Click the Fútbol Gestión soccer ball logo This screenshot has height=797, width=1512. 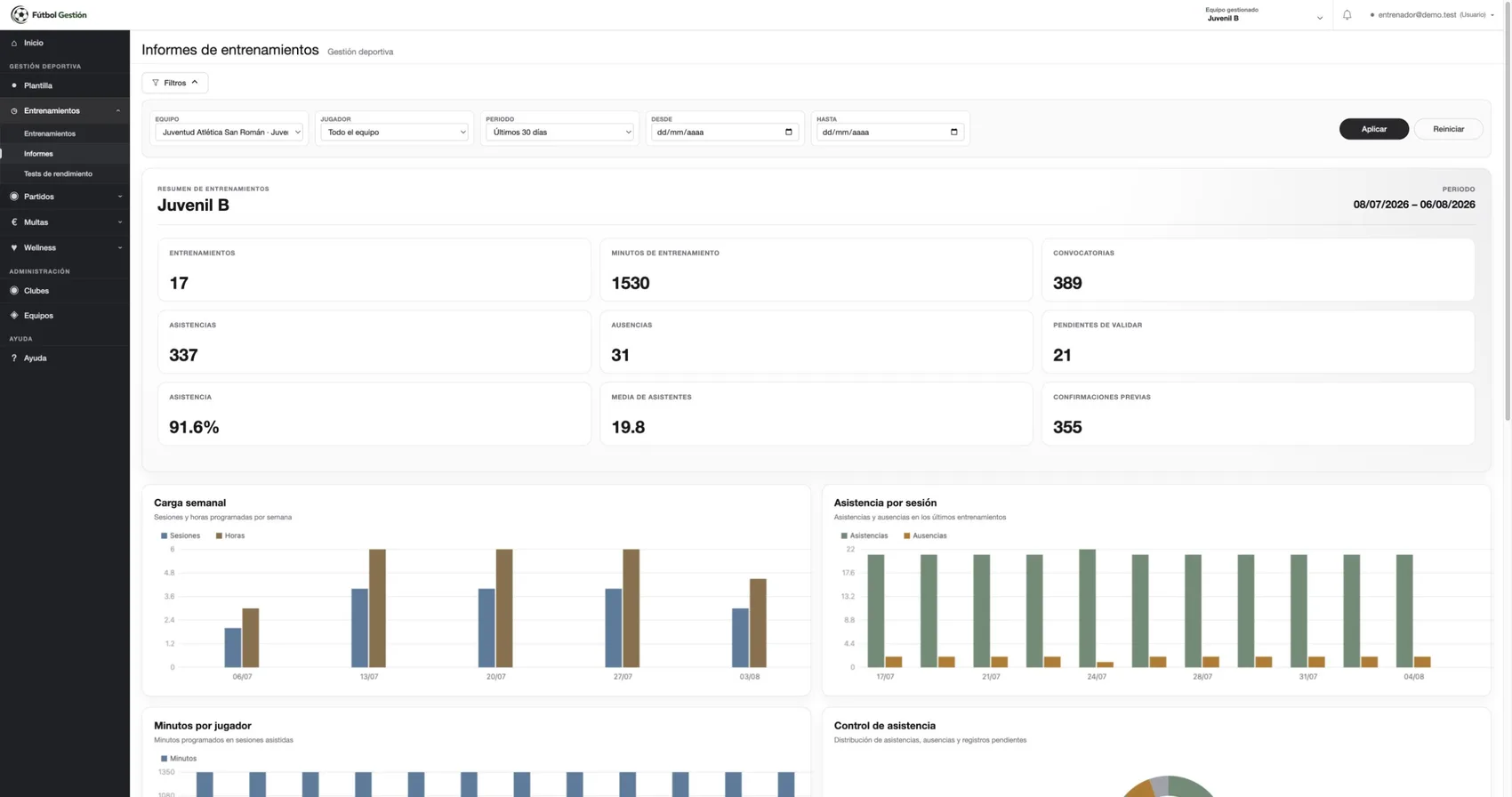19,15
